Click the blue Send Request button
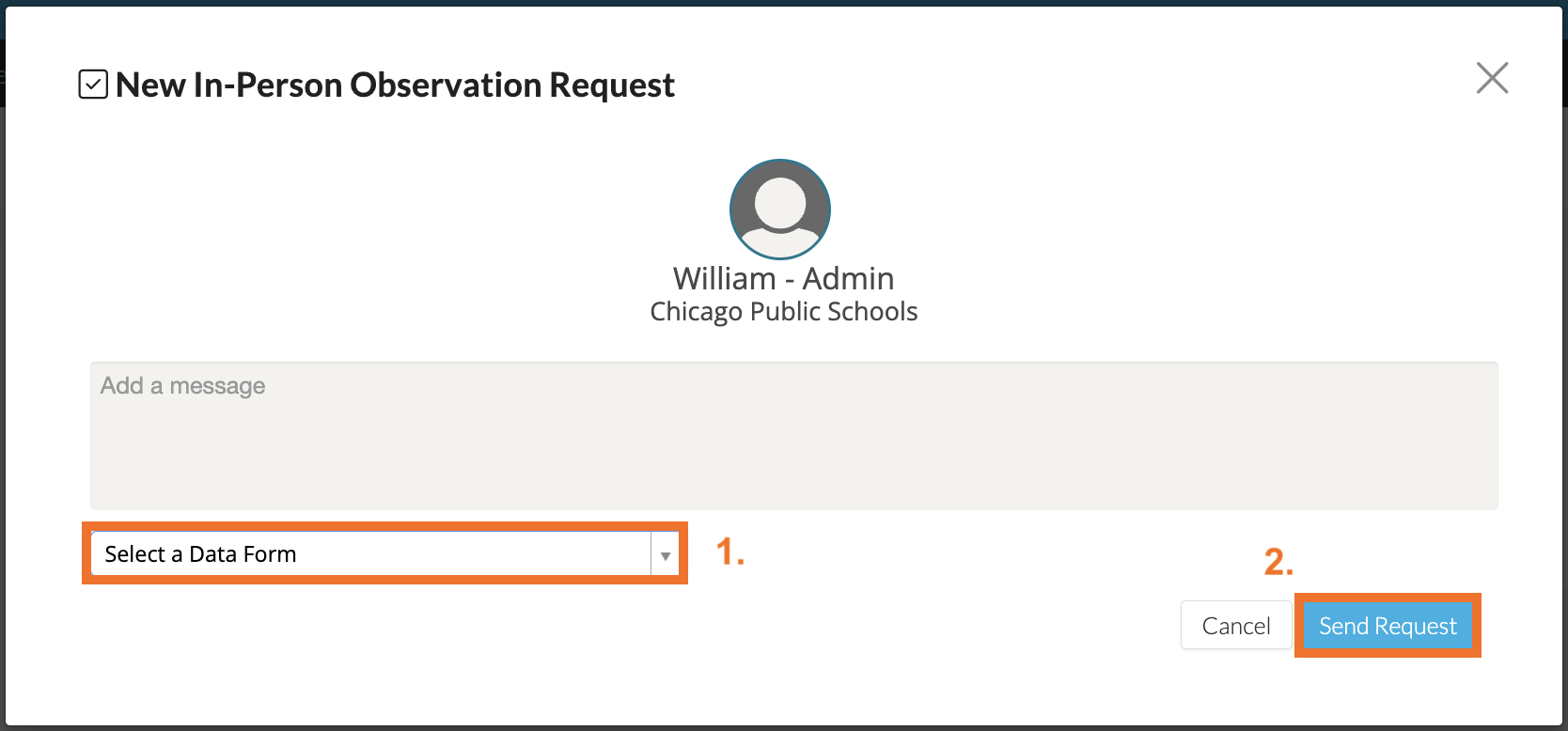 [1387, 626]
